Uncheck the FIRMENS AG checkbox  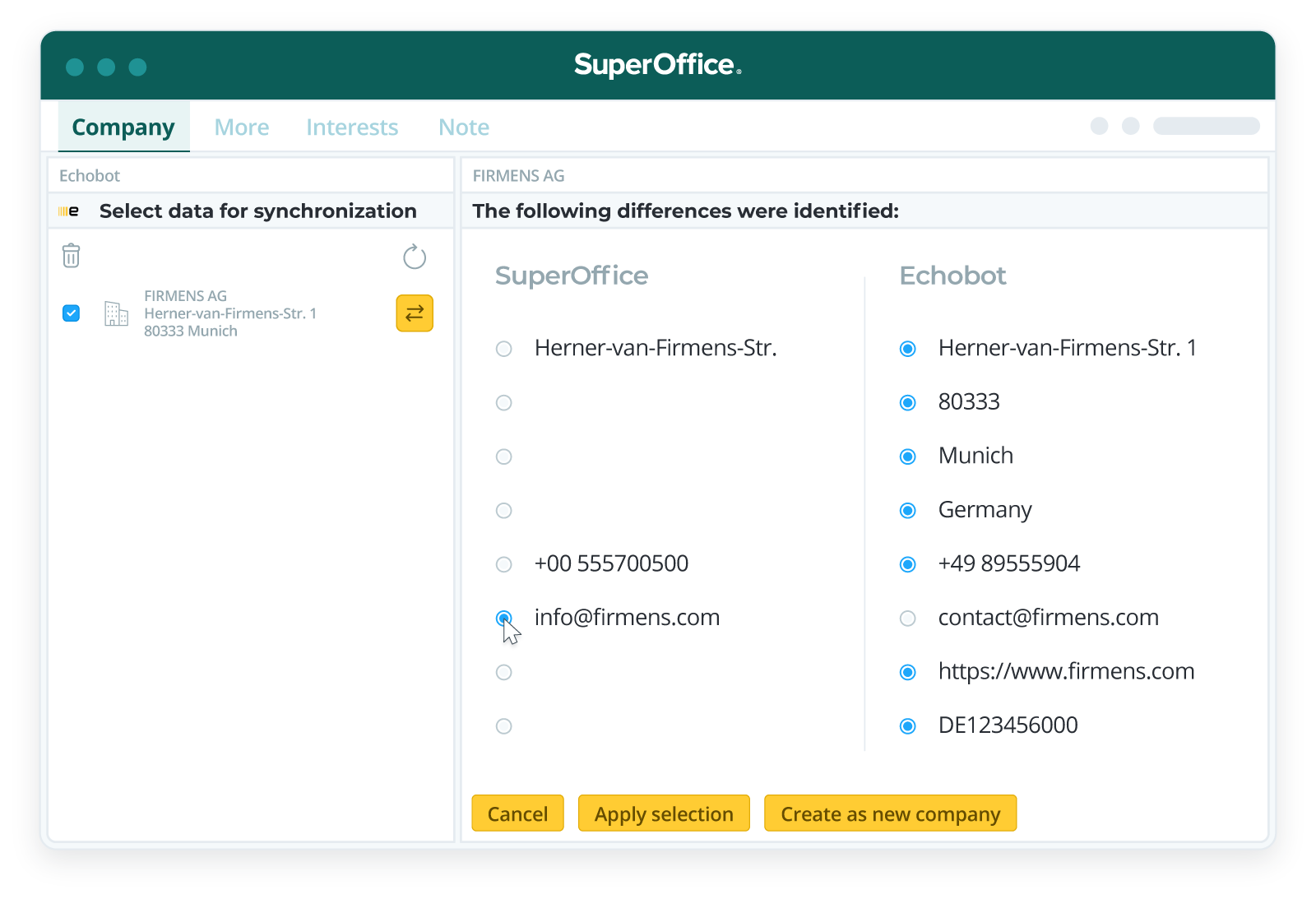pos(71,313)
